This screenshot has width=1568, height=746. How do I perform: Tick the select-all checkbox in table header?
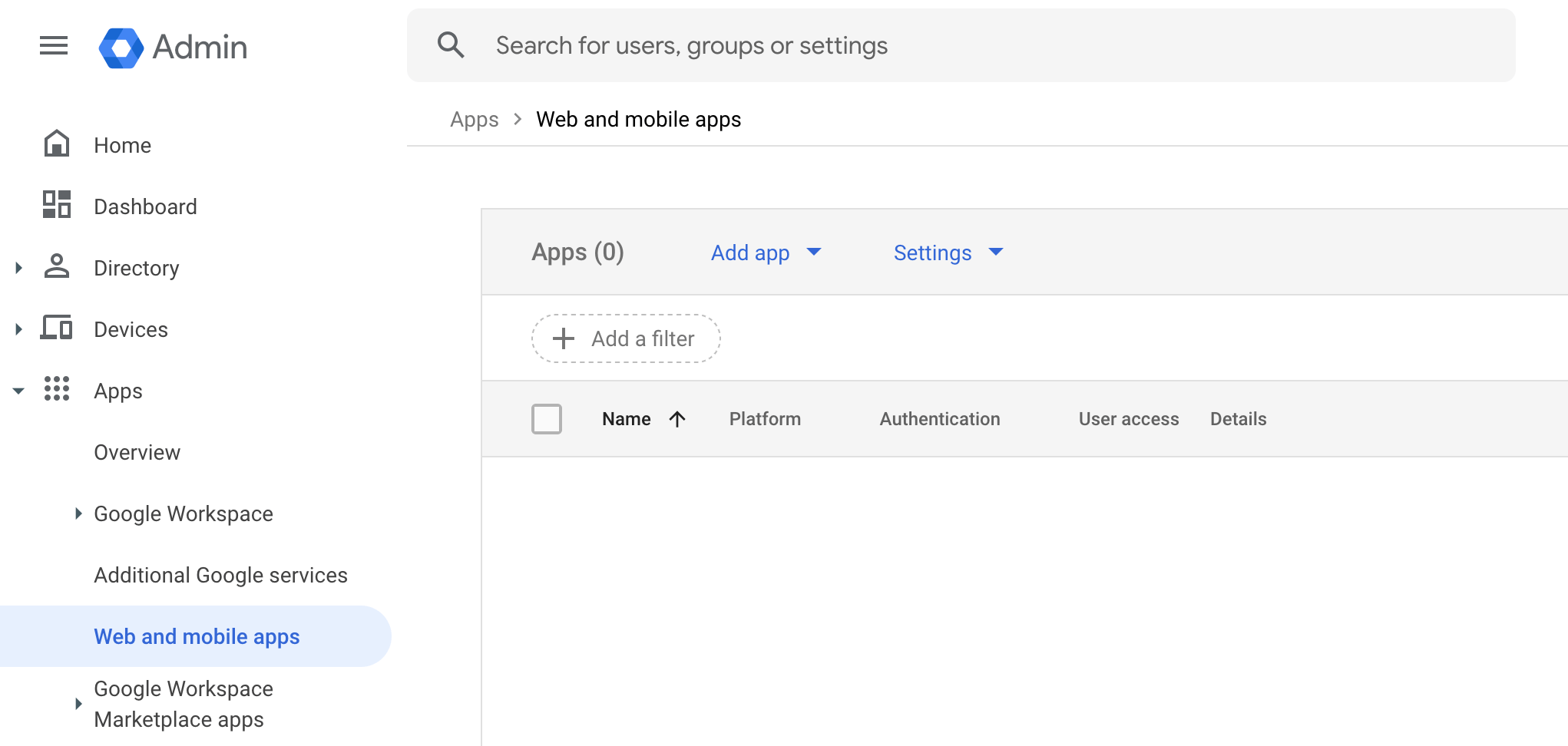click(547, 419)
